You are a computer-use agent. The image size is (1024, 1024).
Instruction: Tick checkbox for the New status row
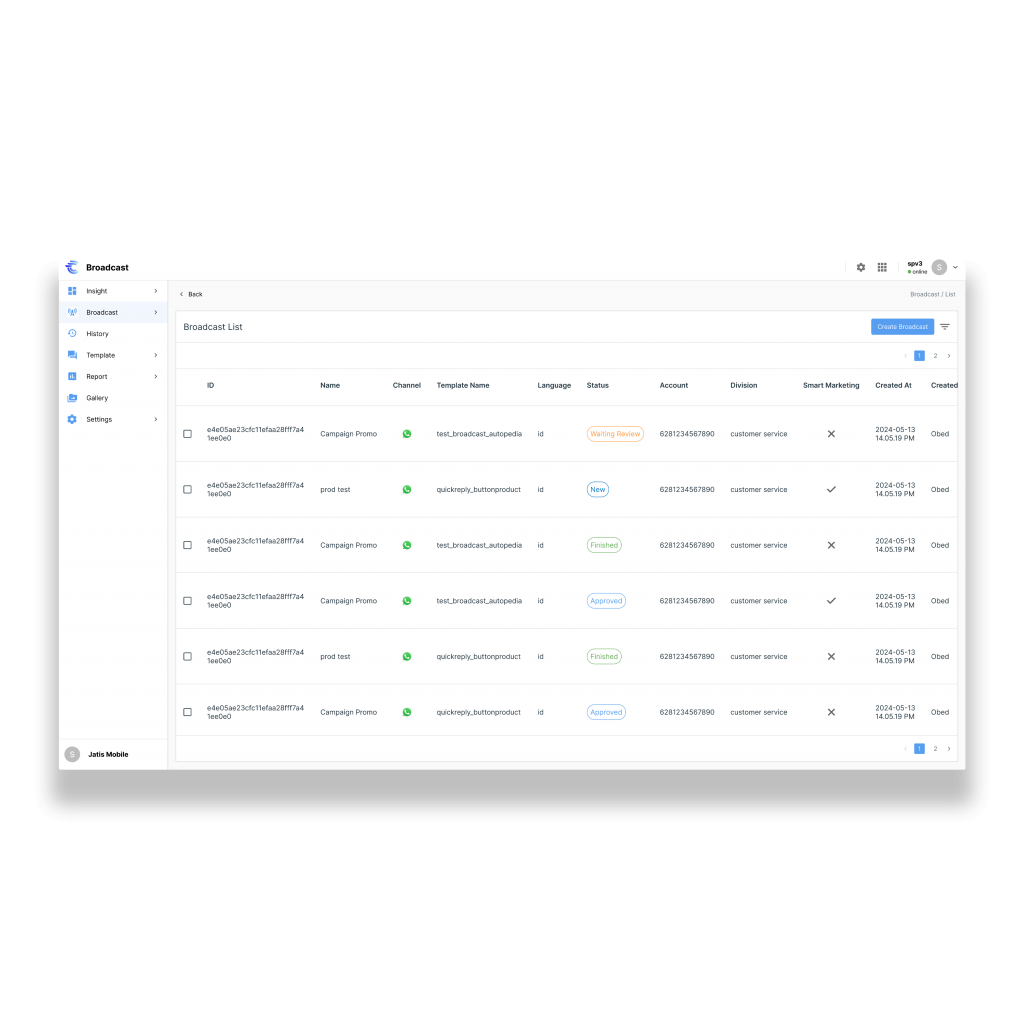tap(187, 490)
